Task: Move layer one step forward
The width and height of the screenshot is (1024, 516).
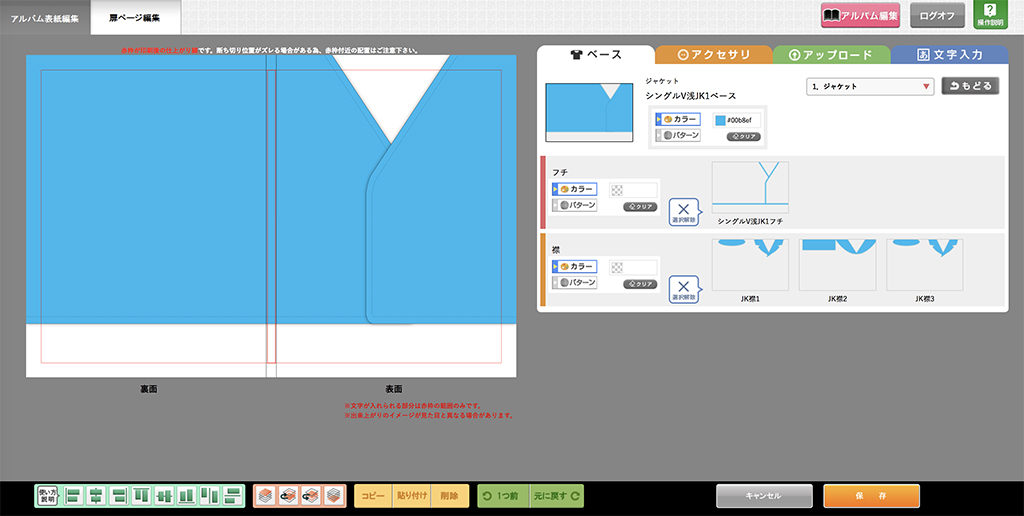Action: click(x=288, y=496)
